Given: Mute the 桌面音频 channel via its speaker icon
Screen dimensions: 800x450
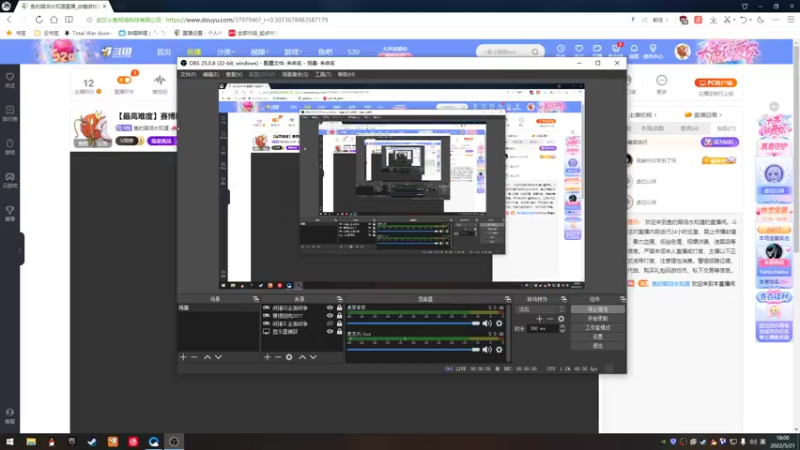Looking at the screenshot, I should point(487,323).
